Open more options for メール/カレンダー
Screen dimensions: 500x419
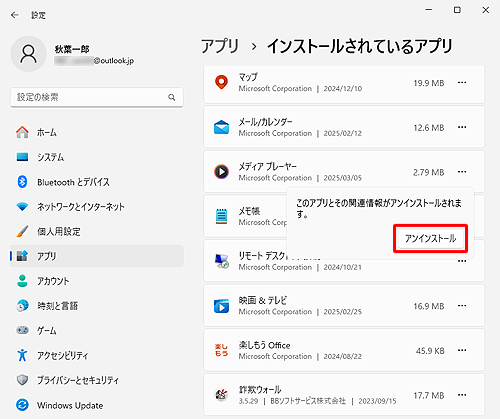pyautogui.click(x=462, y=127)
